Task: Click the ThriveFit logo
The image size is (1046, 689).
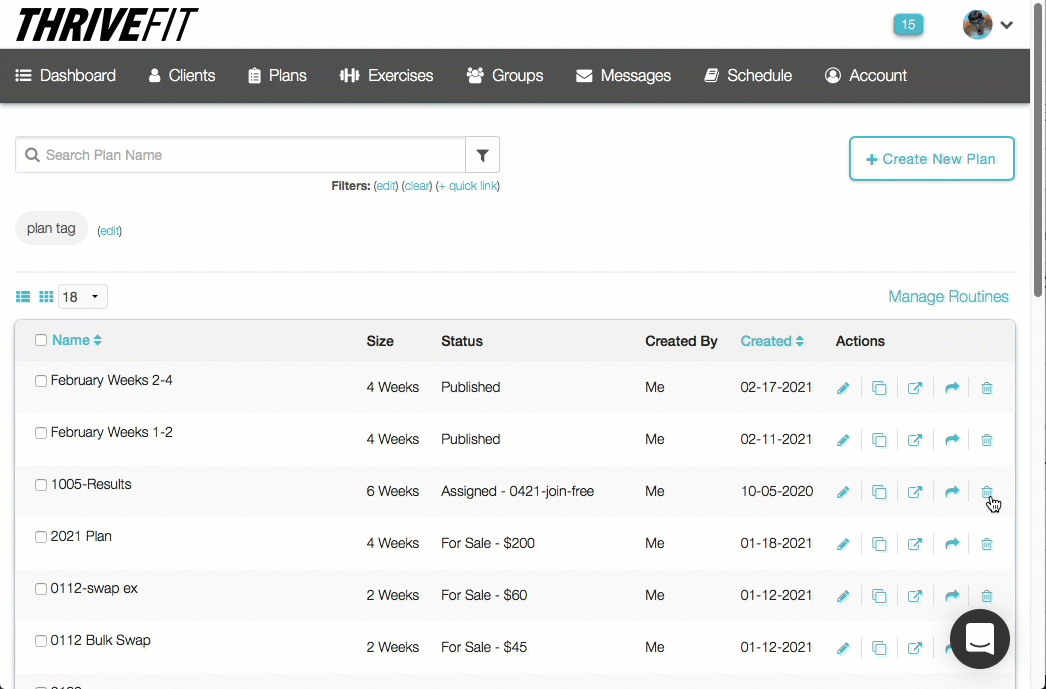Action: pyautogui.click(x=107, y=25)
